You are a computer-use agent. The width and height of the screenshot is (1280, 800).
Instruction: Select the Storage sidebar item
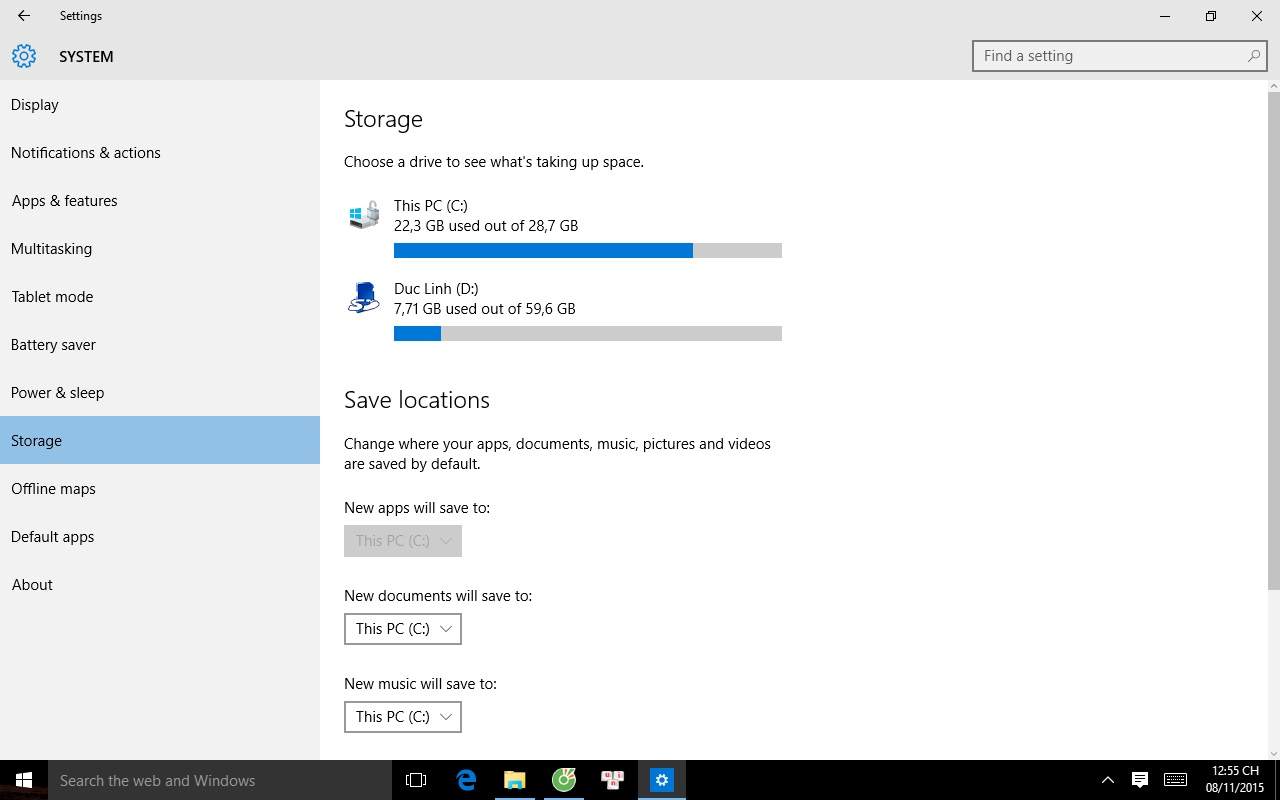coord(160,440)
